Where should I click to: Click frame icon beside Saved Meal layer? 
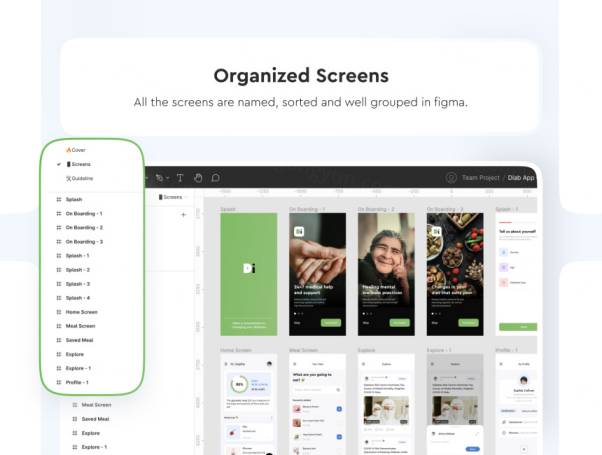pos(59,340)
